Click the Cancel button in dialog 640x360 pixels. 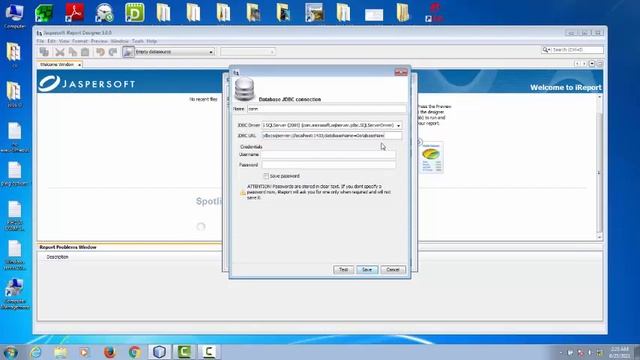tap(393, 270)
